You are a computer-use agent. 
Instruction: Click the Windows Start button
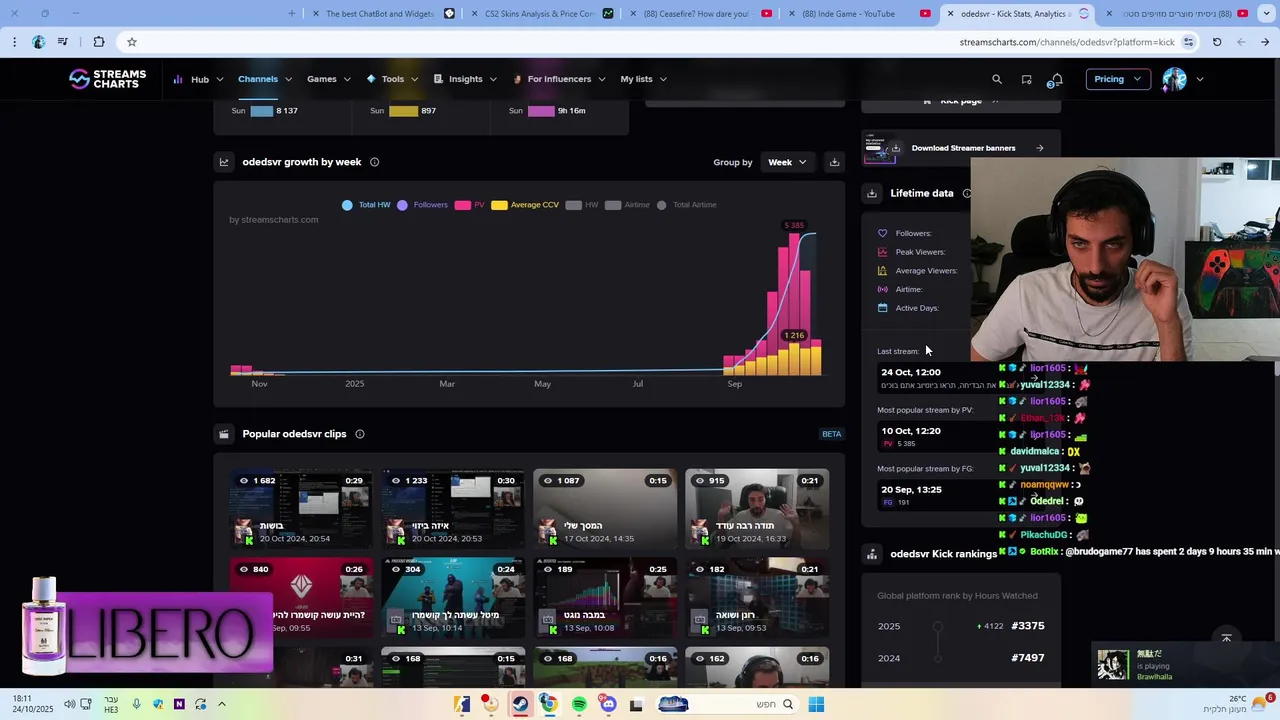coord(816,704)
